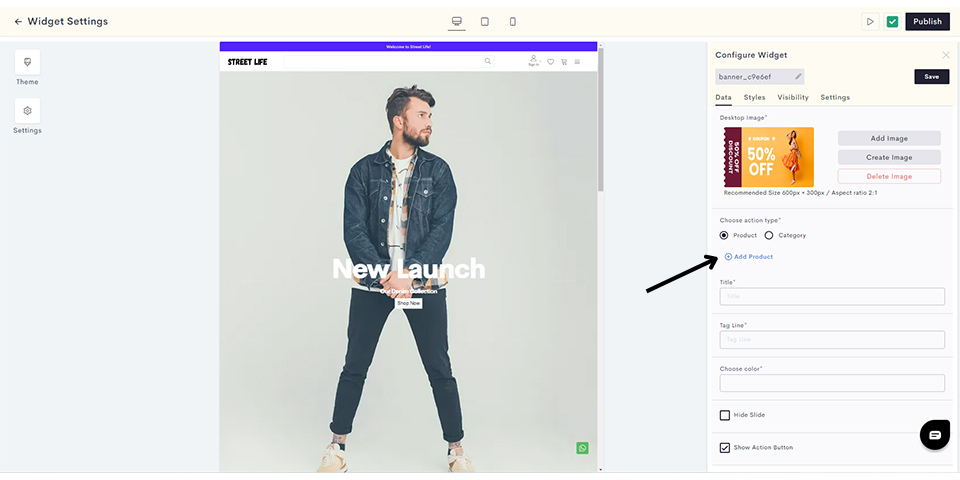Switch to the mobile preview icon
The width and height of the screenshot is (960, 480).
[x=513, y=21]
